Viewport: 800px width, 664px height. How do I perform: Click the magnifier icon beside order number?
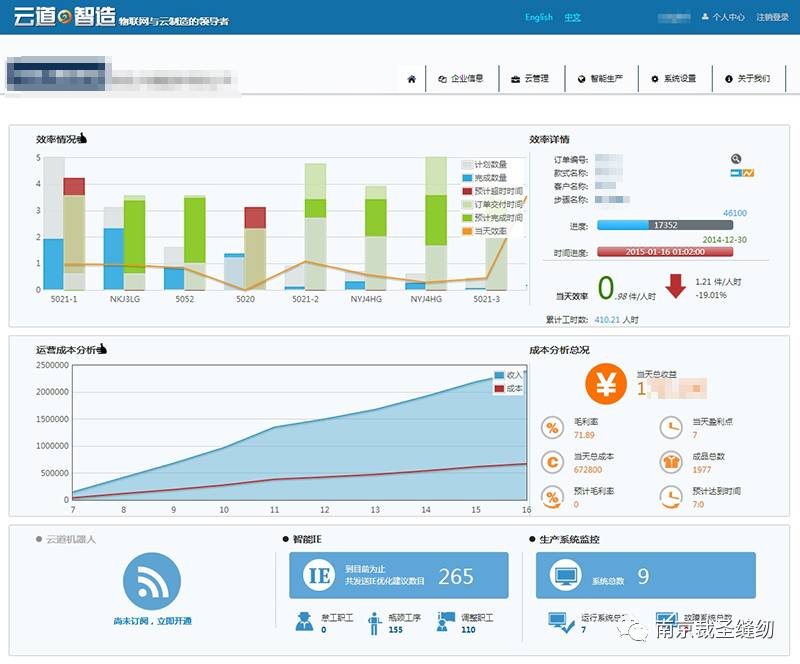tap(736, 159)
